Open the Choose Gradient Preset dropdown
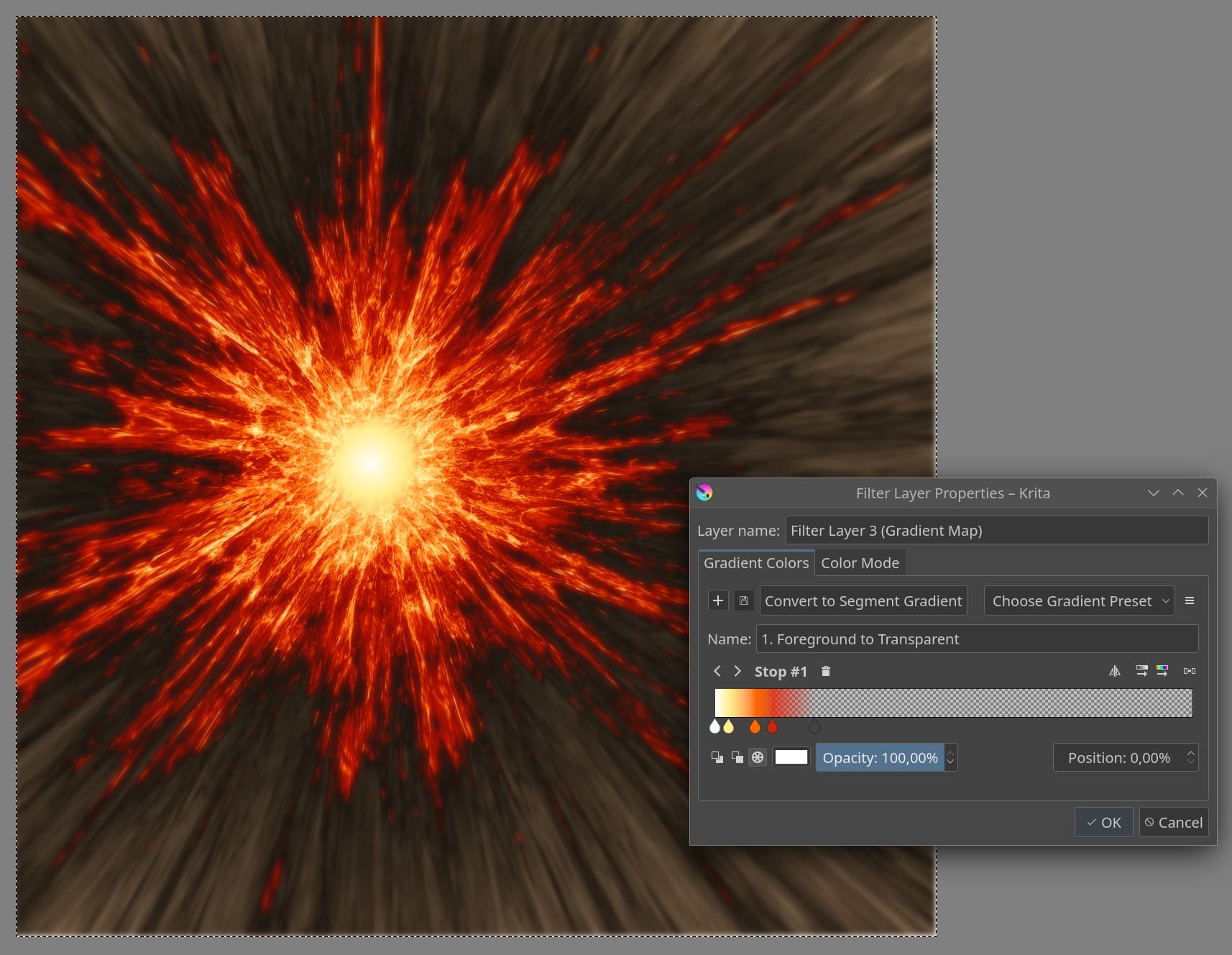Screen dimensions: 1232x955 pyautogui.click(x=1079, y=600)
